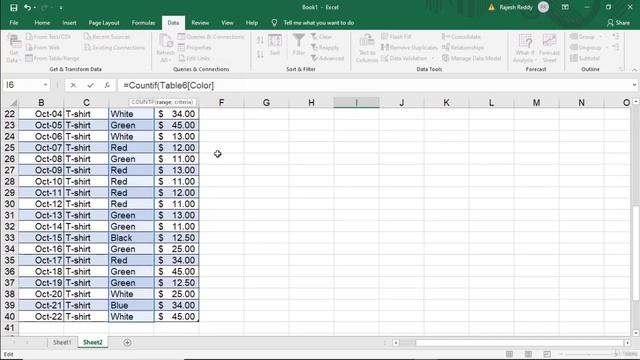Click From Table/Range
Image resolution: width=640 pixels, height=360 pixels.
pyautogui.click(x=53, y=58)
